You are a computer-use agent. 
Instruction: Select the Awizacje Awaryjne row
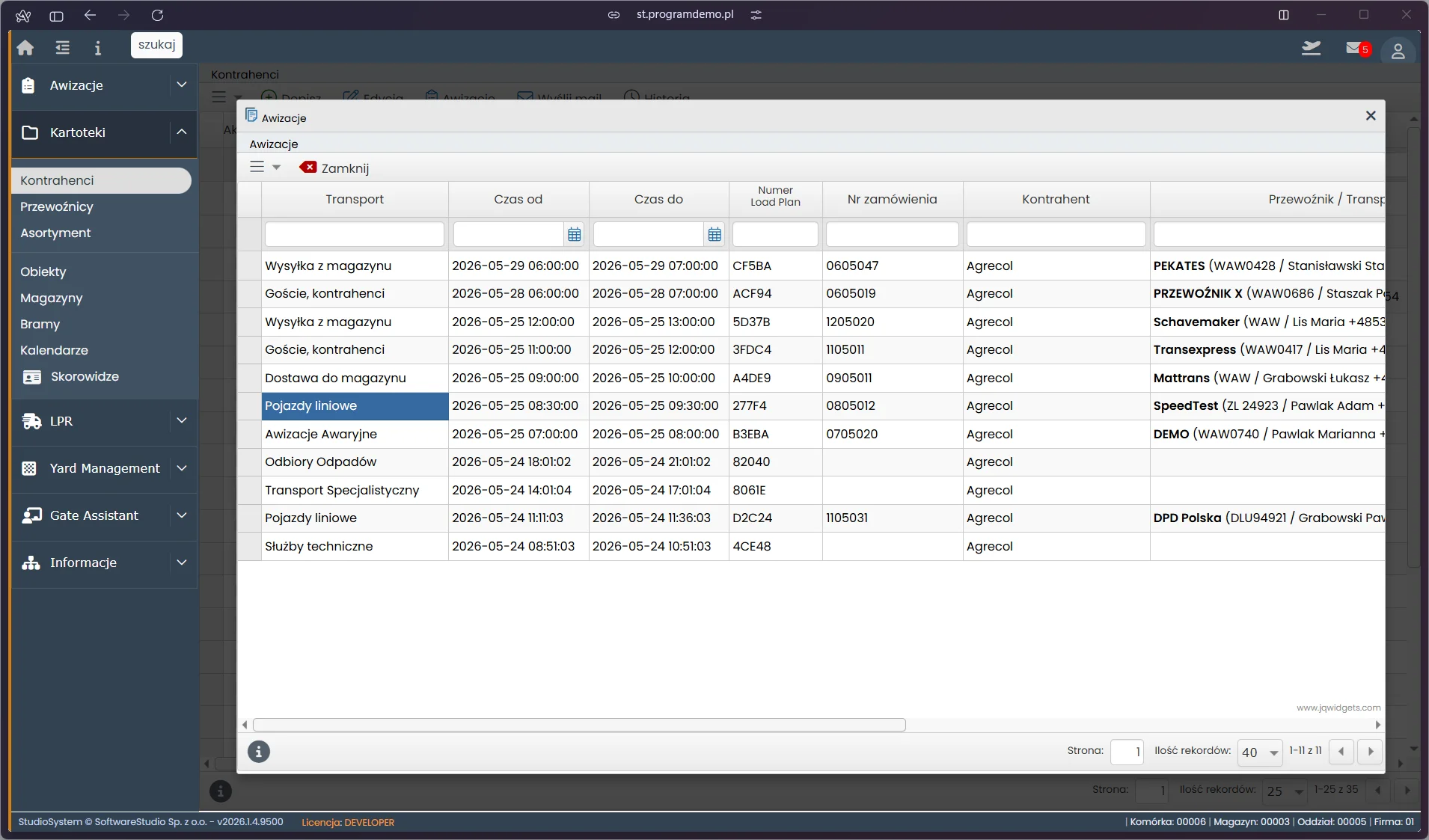pos(811,434)
